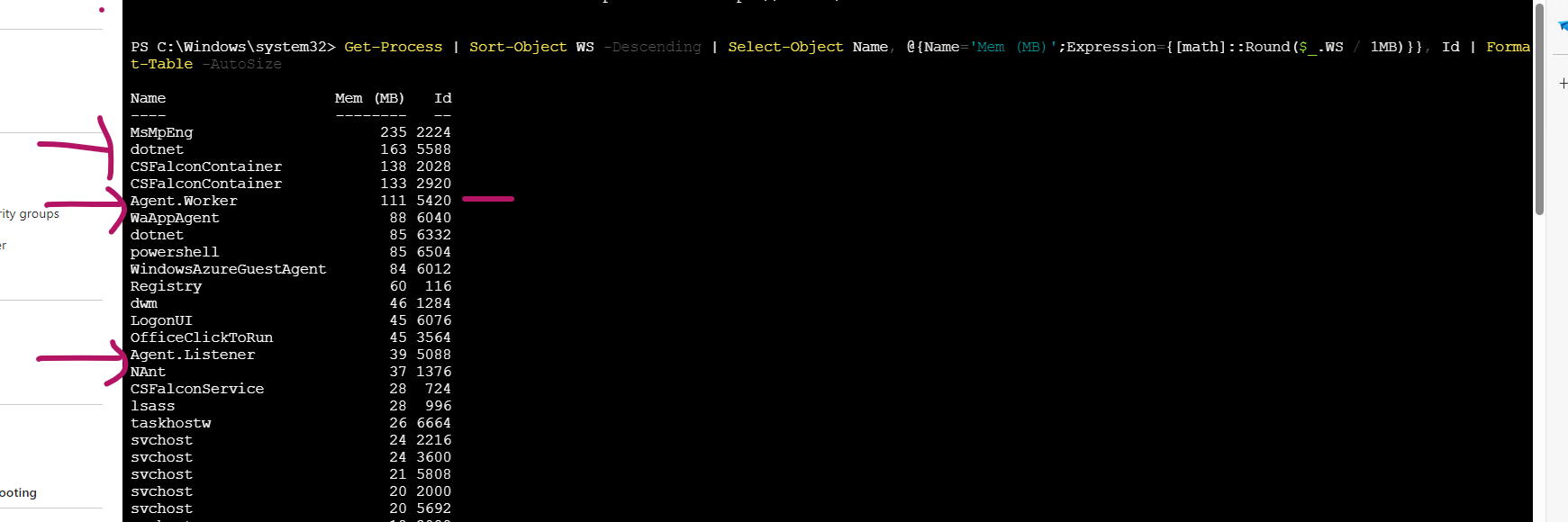Click the Id value '3564' for OfficeClickToRun
This screenshot has height=522, width=1568.
433,337
